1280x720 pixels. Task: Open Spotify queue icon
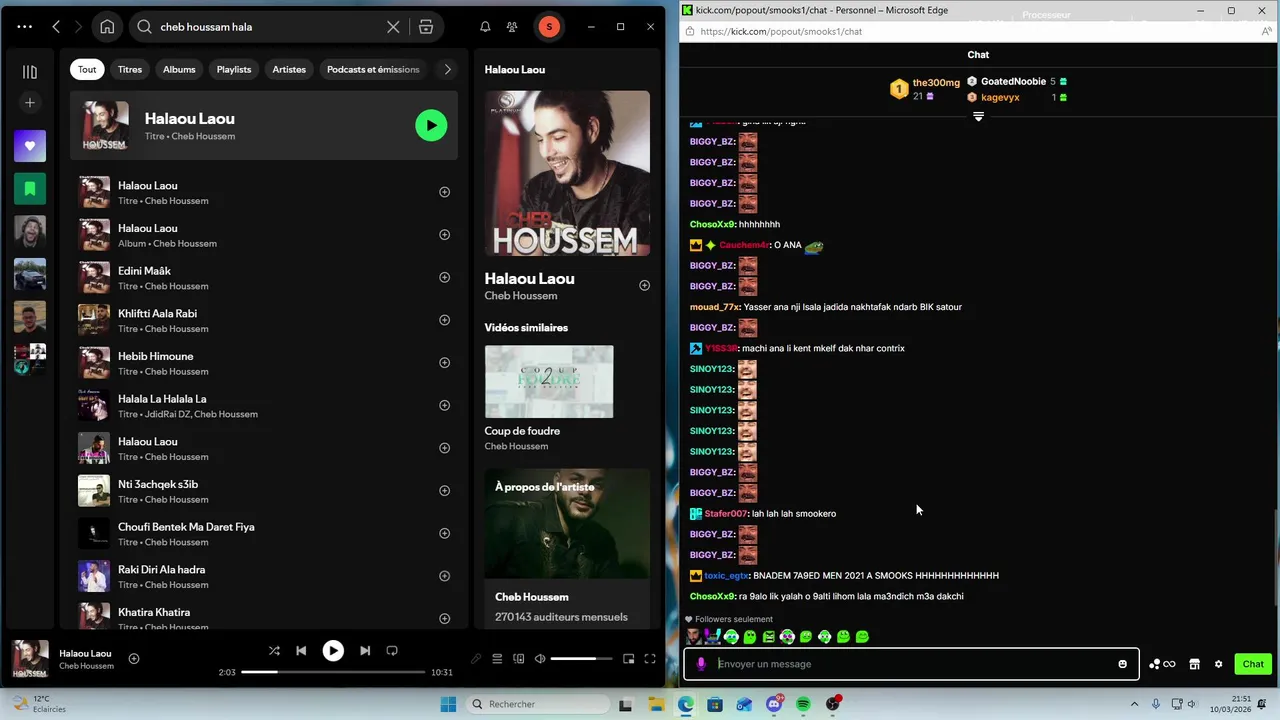pos(497,659)
